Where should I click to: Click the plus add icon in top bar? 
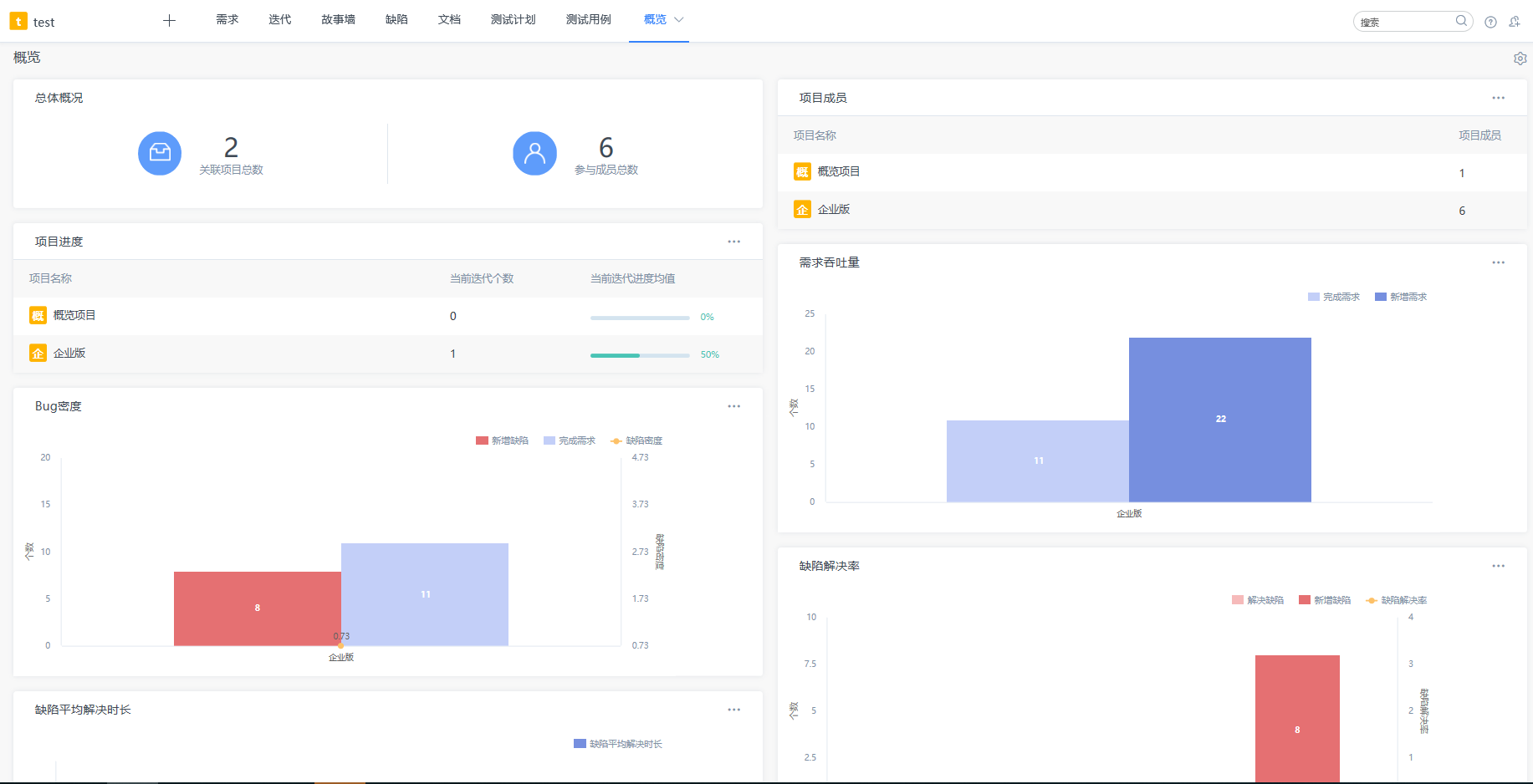click(169, 21)
